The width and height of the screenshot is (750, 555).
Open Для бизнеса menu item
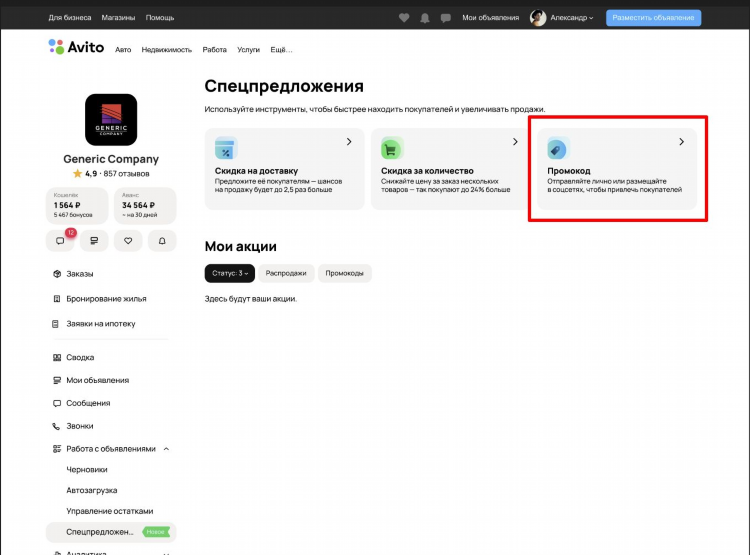70,18
